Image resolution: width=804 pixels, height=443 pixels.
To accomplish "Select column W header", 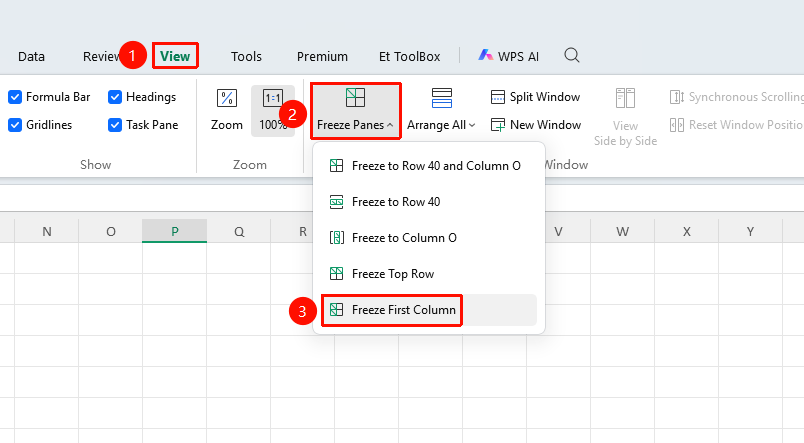I will 622,231.
